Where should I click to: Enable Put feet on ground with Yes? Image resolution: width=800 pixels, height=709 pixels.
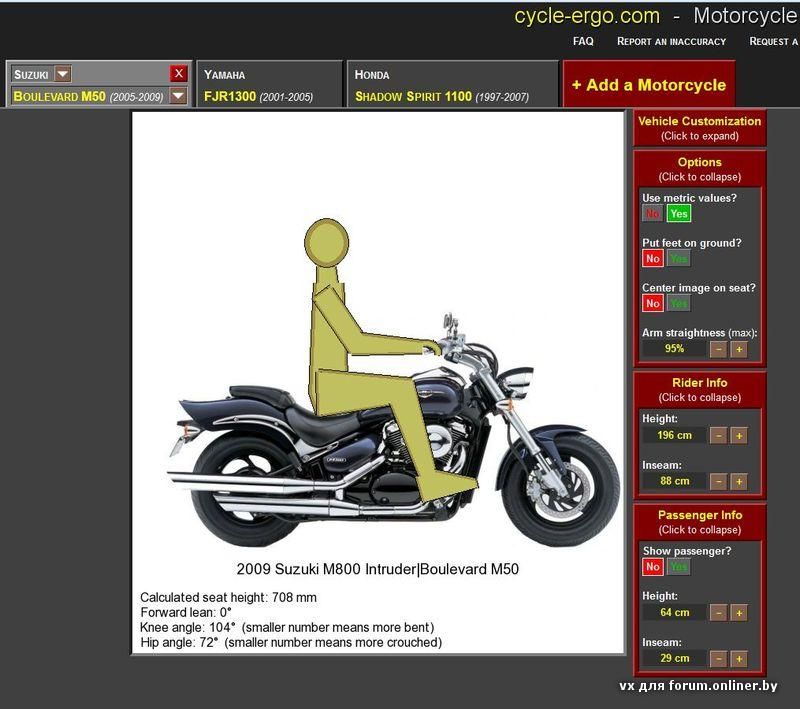tap(679, 258)
